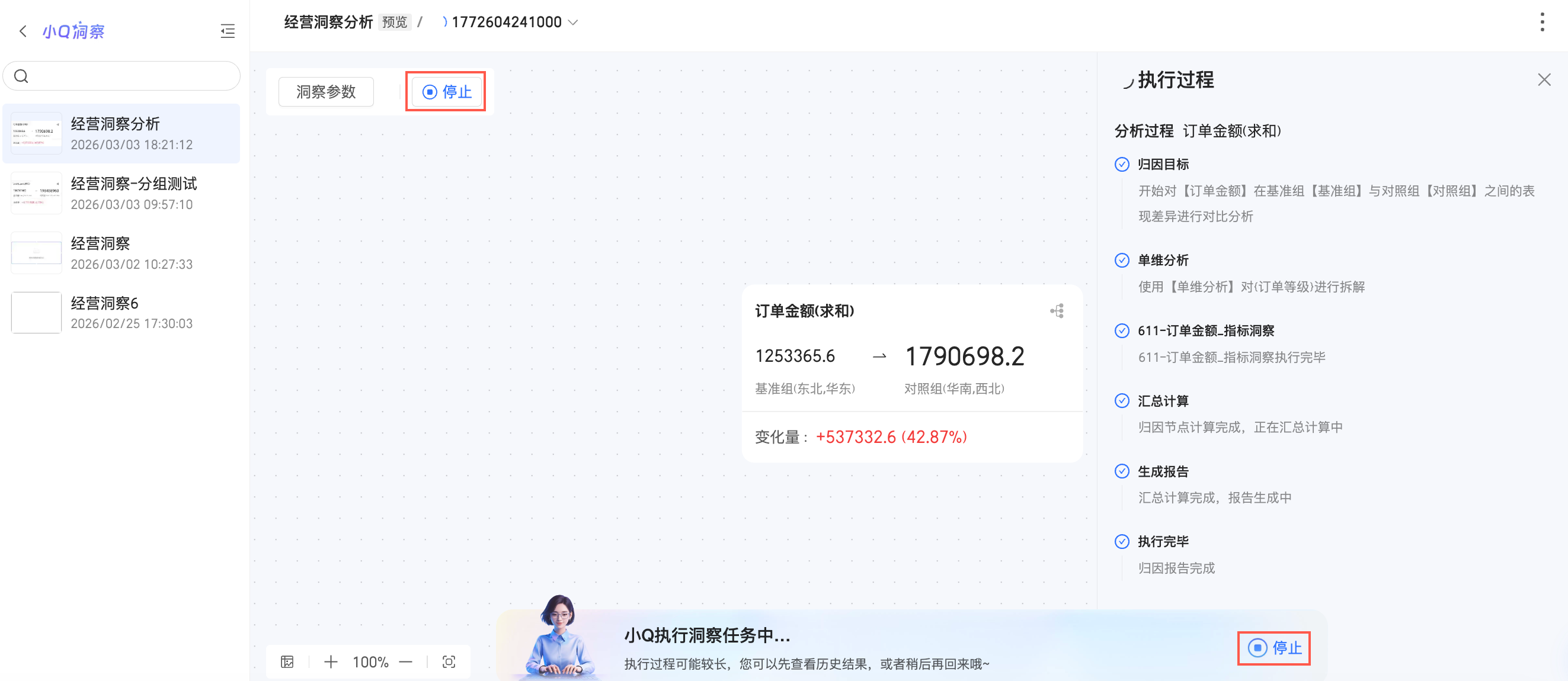
Task: Click the 汇总计算 step heading
Action: [x=1163, y=401]
